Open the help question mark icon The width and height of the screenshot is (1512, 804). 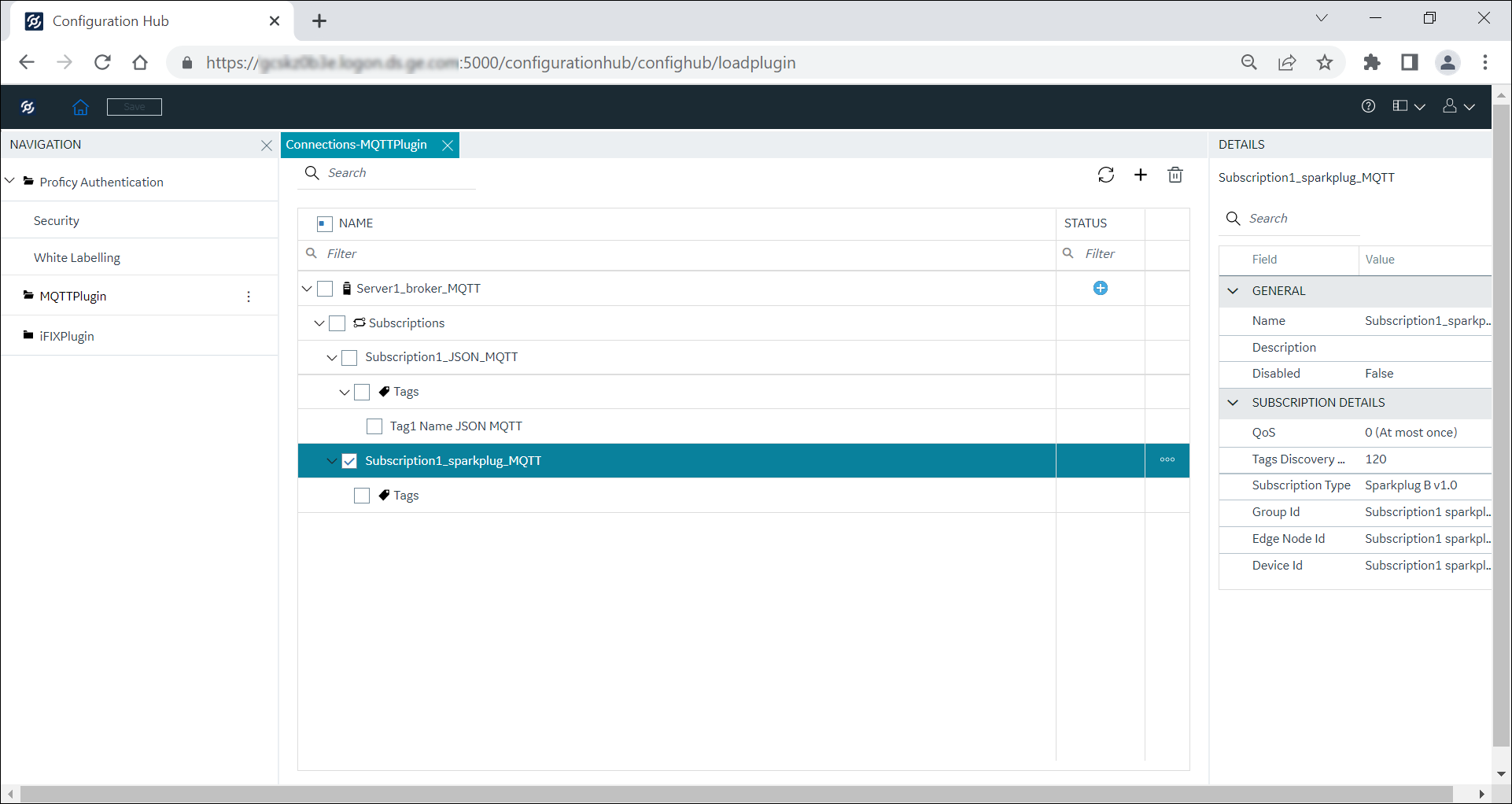(x=1368, y=106)
